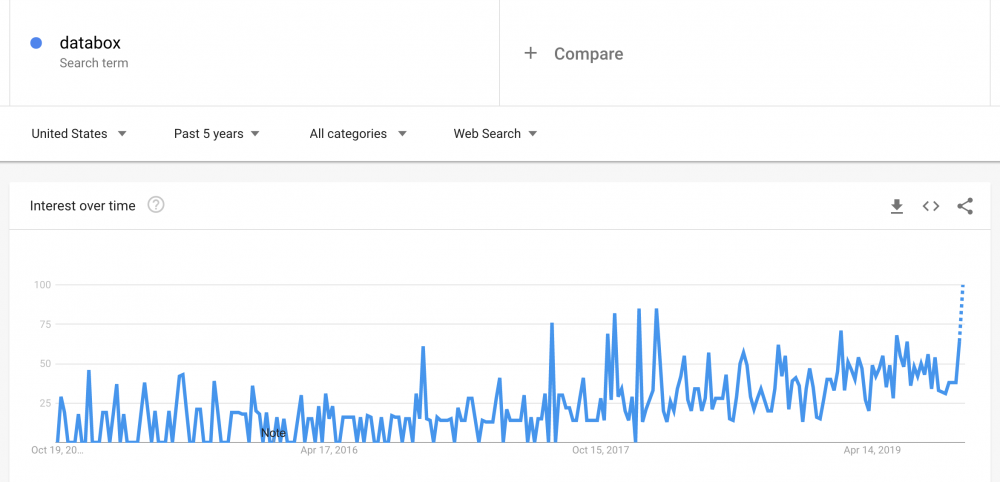Viewport: 1000px width, 482px height.
Task: Click the Note marker on the chart
Action: click(273, 433)
